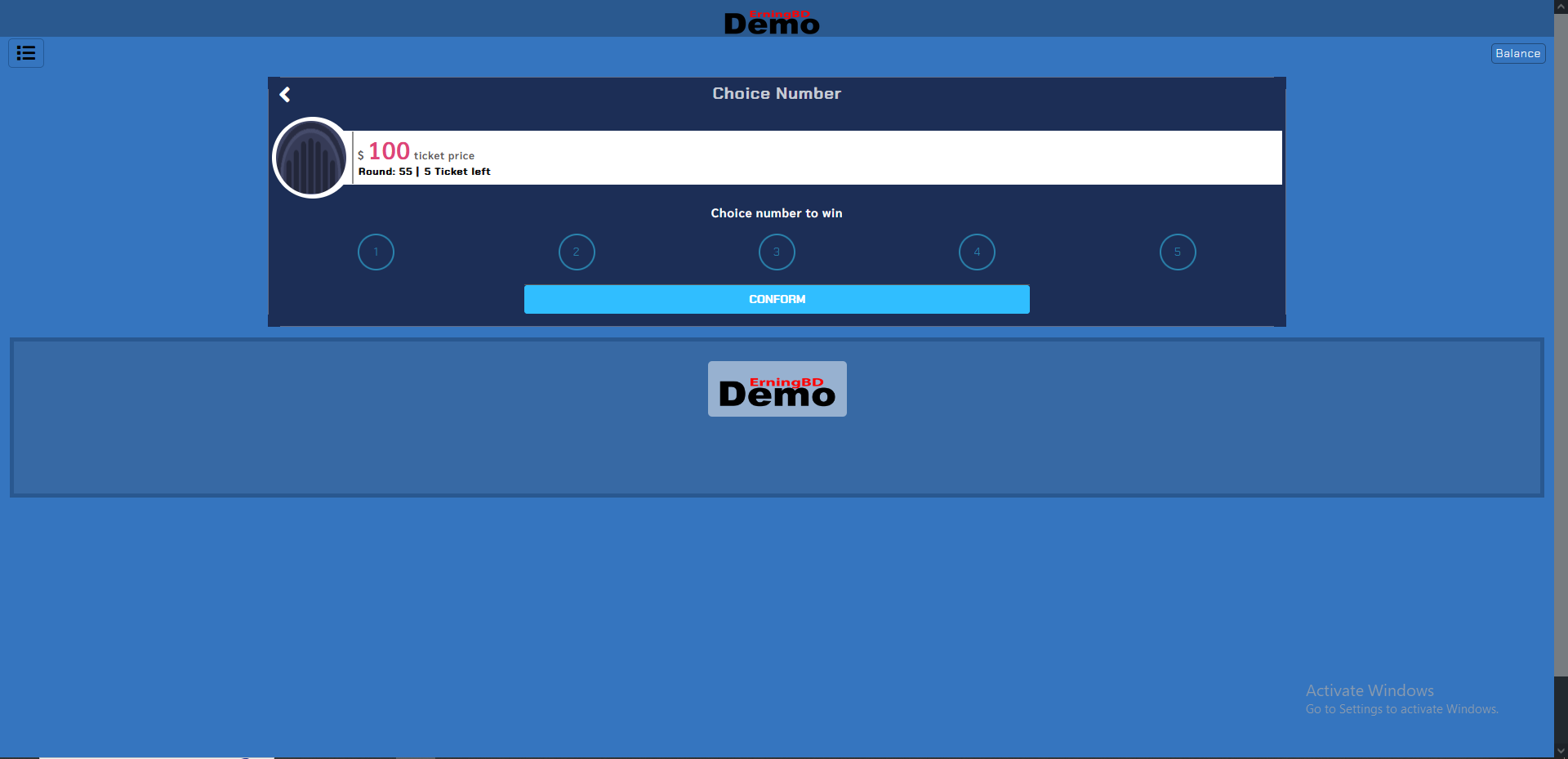Select number 1 circle
This screenshot has height=759, width=1568.
[x=376, y=252]
